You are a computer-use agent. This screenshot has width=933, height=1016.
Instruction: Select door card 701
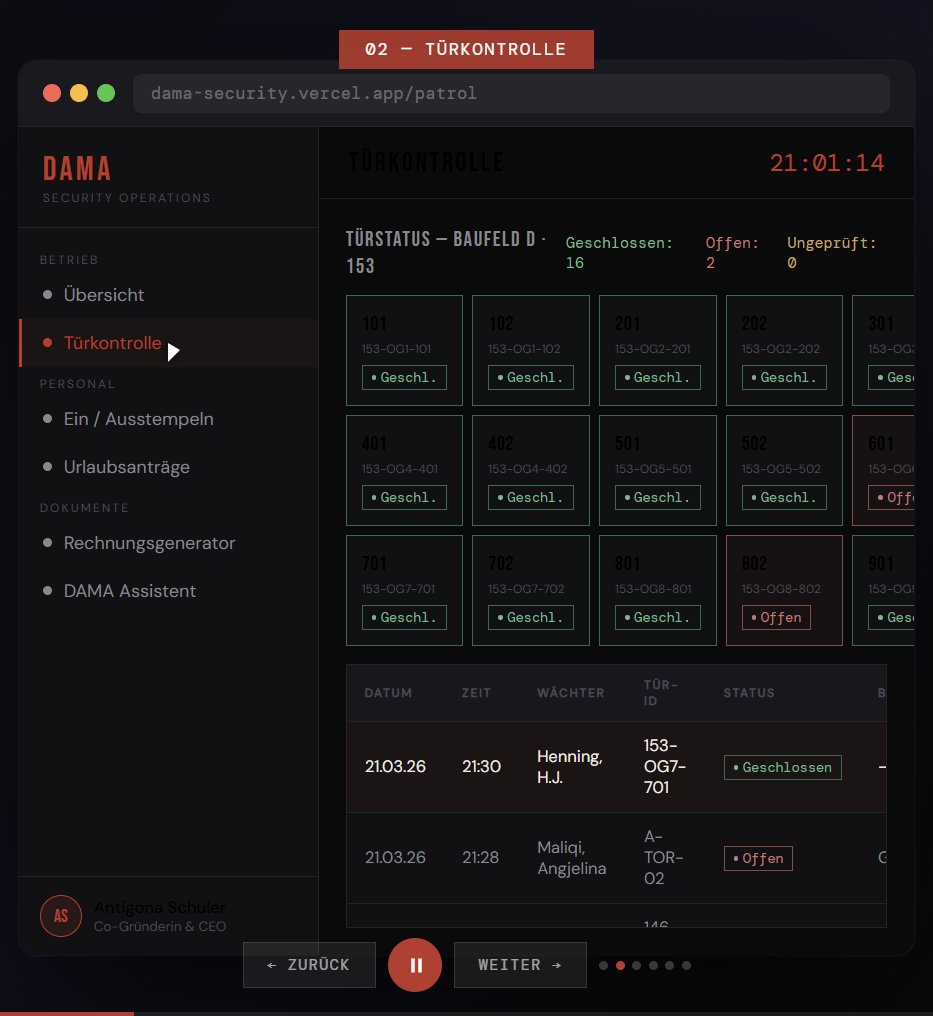404,590
